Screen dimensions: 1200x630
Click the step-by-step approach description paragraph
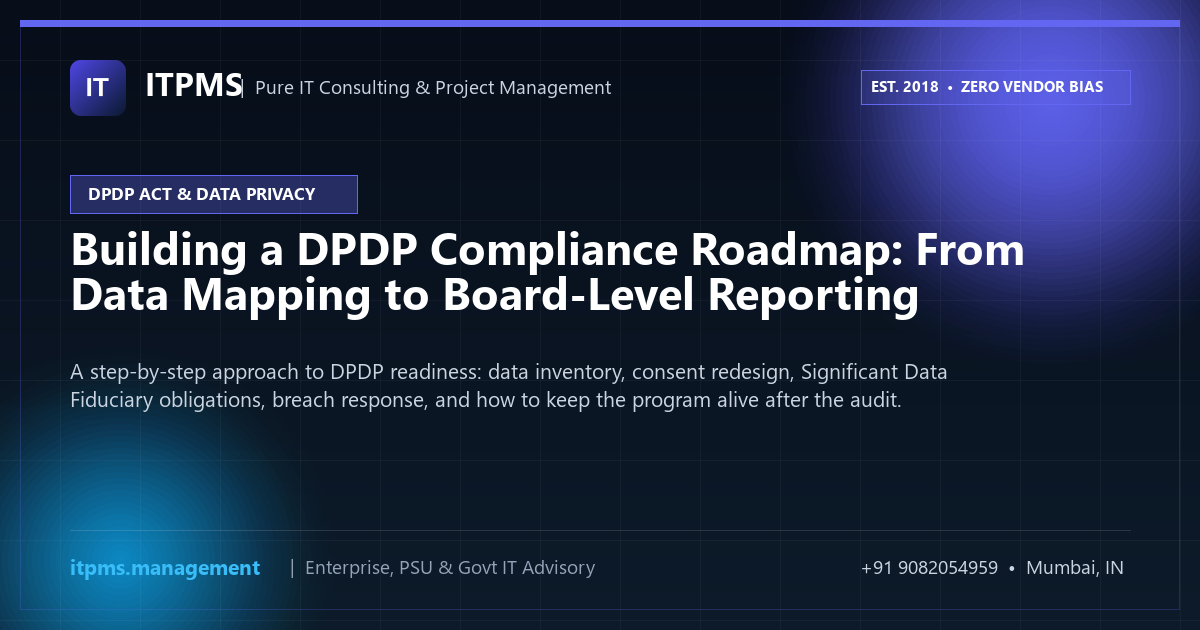pos(509,386)
